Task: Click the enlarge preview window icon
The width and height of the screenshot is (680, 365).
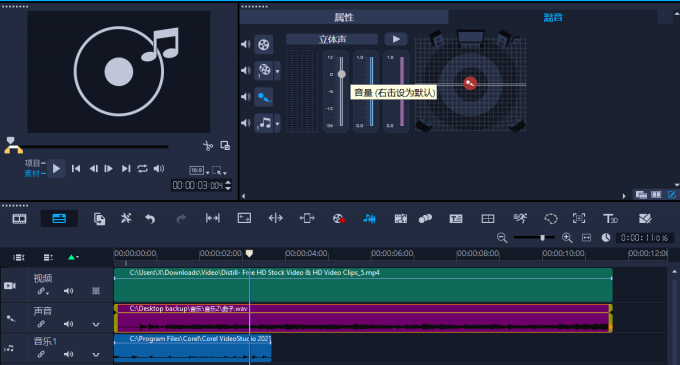Action: pos(225,146)
